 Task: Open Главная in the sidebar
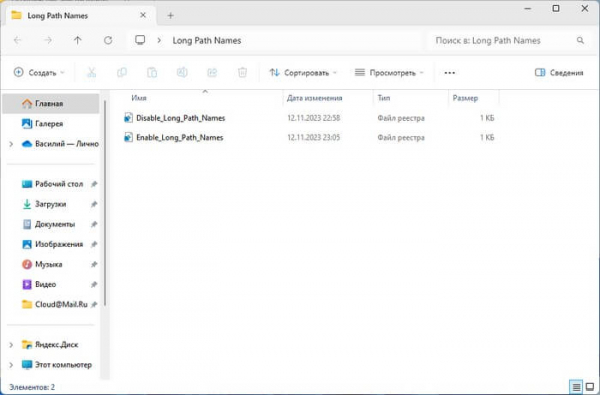[51, 104]
